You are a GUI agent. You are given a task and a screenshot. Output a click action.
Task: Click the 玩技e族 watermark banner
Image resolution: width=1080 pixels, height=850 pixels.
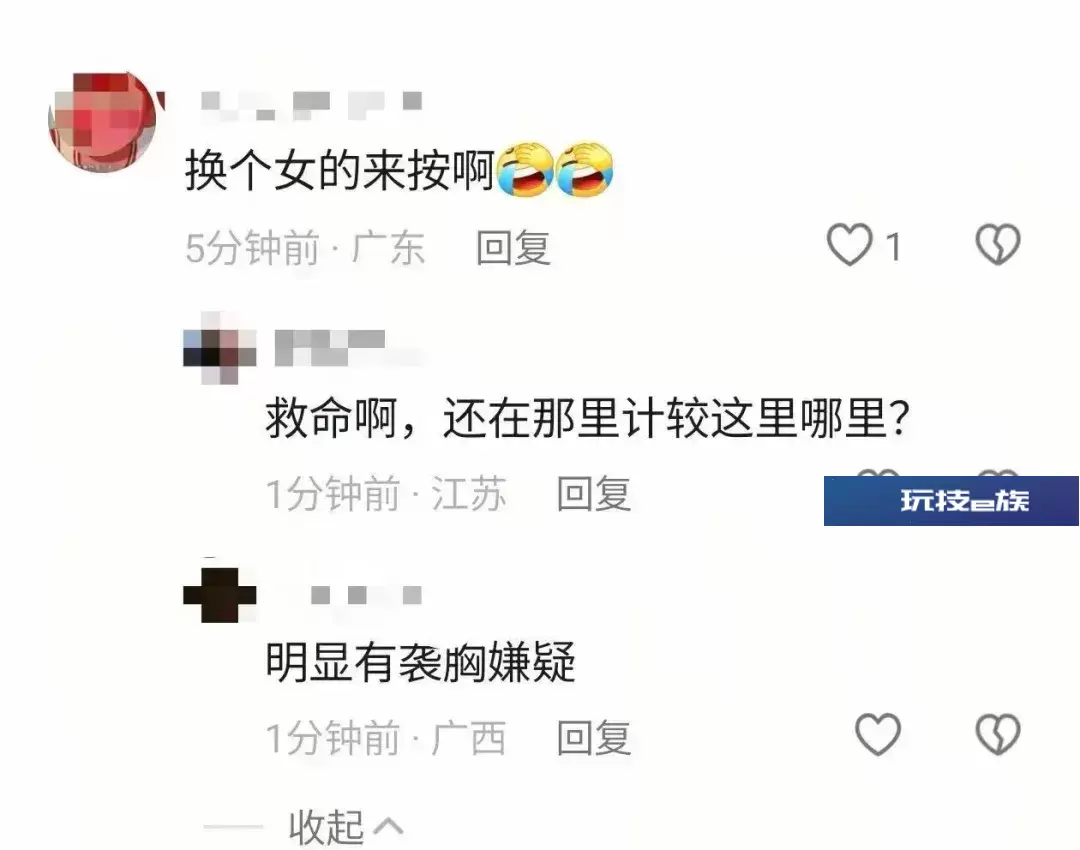point(951,501)
